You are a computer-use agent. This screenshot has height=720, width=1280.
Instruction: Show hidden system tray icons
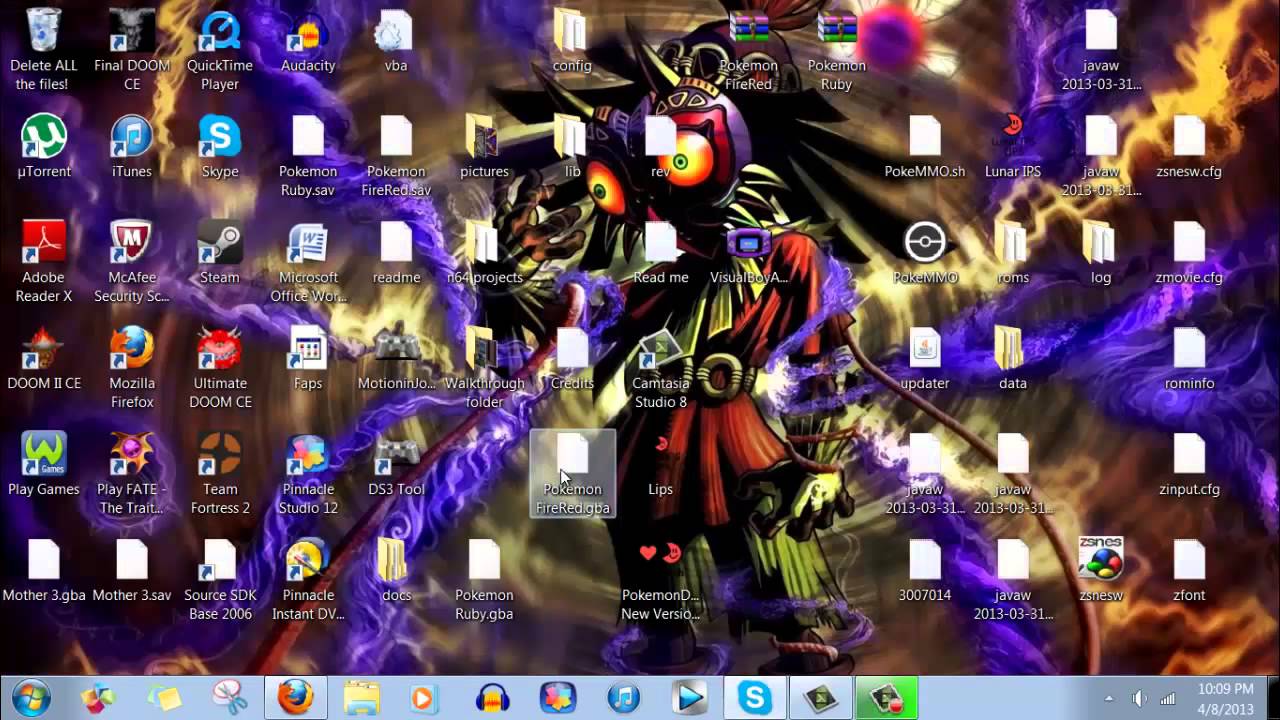pos(1109,698)
